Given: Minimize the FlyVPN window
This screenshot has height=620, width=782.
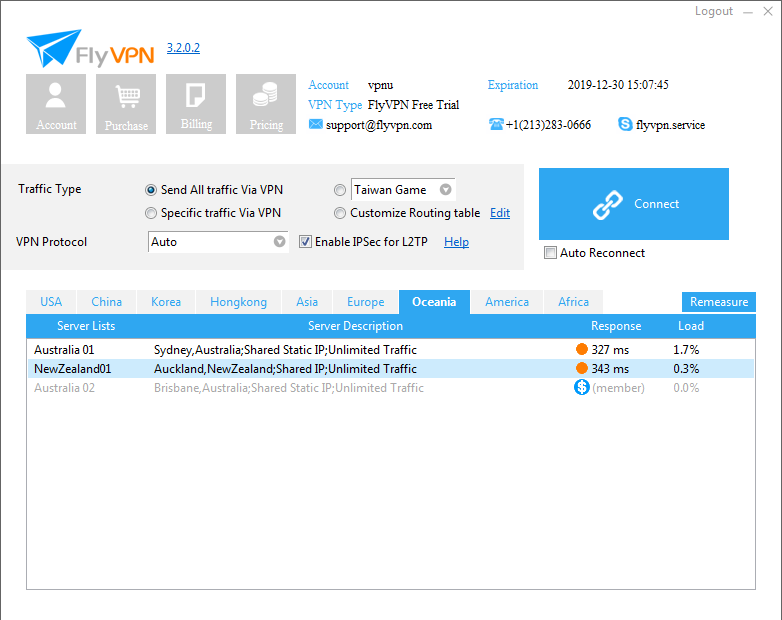Looking at the screenshot, I should 748,12.
